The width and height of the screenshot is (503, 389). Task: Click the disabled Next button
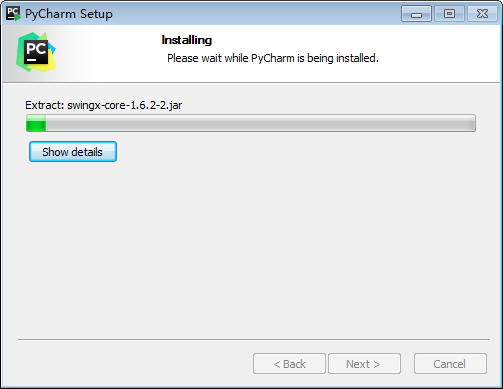coord(364,364)
